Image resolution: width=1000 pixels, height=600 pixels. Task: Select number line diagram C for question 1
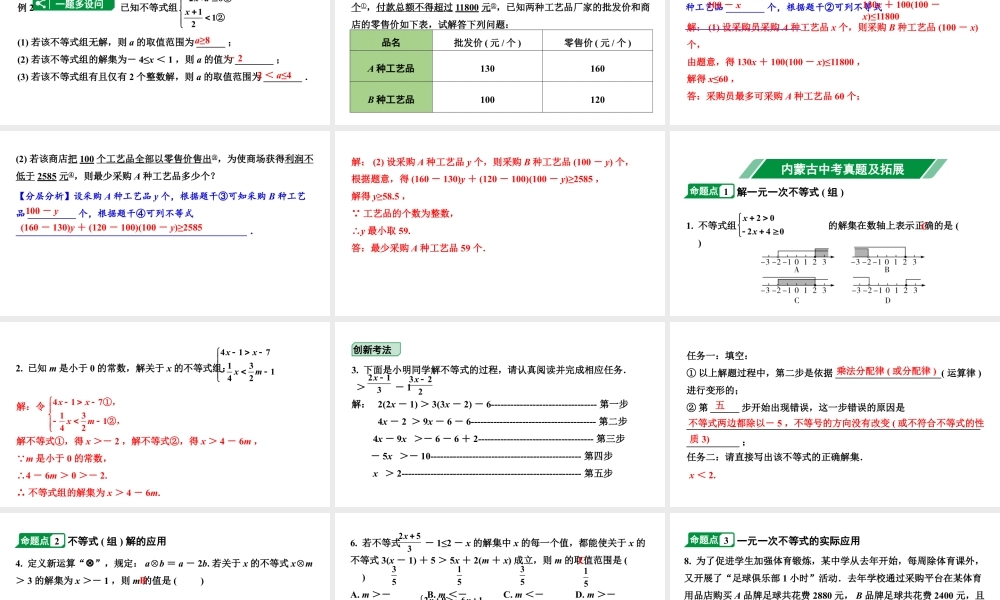pyautogui.click(x=796, y=285)
